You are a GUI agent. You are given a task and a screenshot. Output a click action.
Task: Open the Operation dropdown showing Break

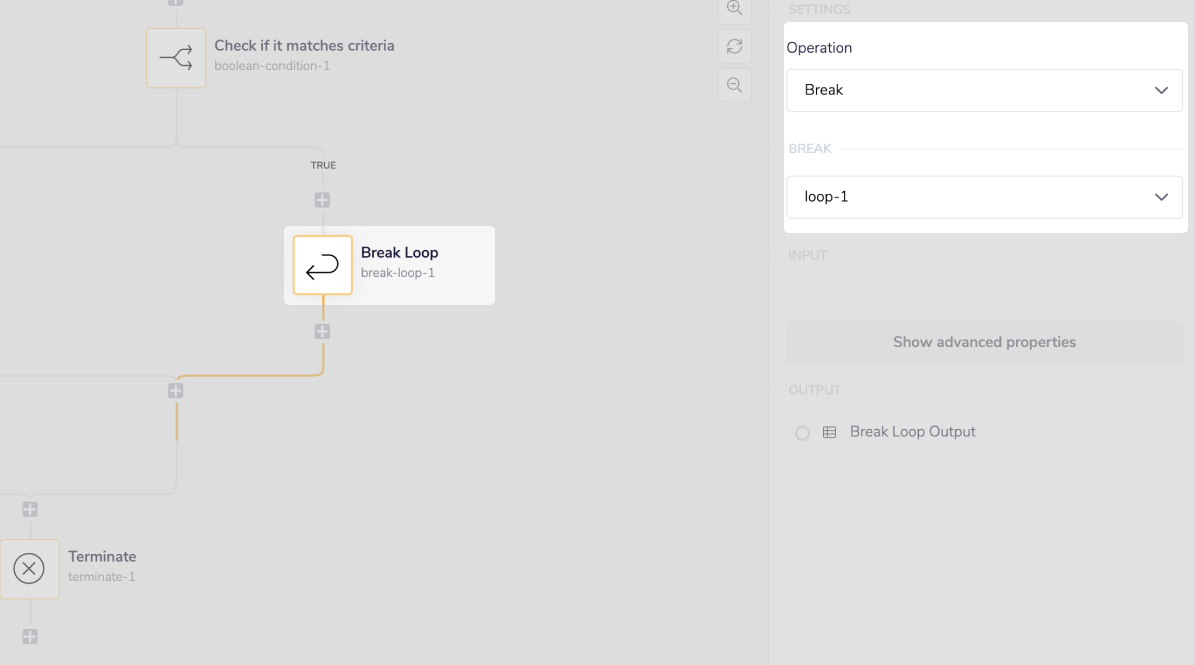coord(984,90)
